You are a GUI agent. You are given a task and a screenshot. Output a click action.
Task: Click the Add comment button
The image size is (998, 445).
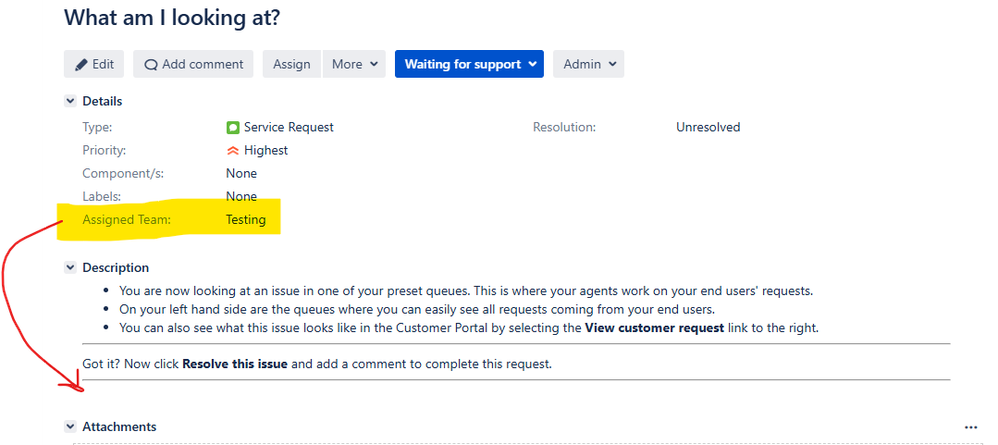[x=193, y=64]
